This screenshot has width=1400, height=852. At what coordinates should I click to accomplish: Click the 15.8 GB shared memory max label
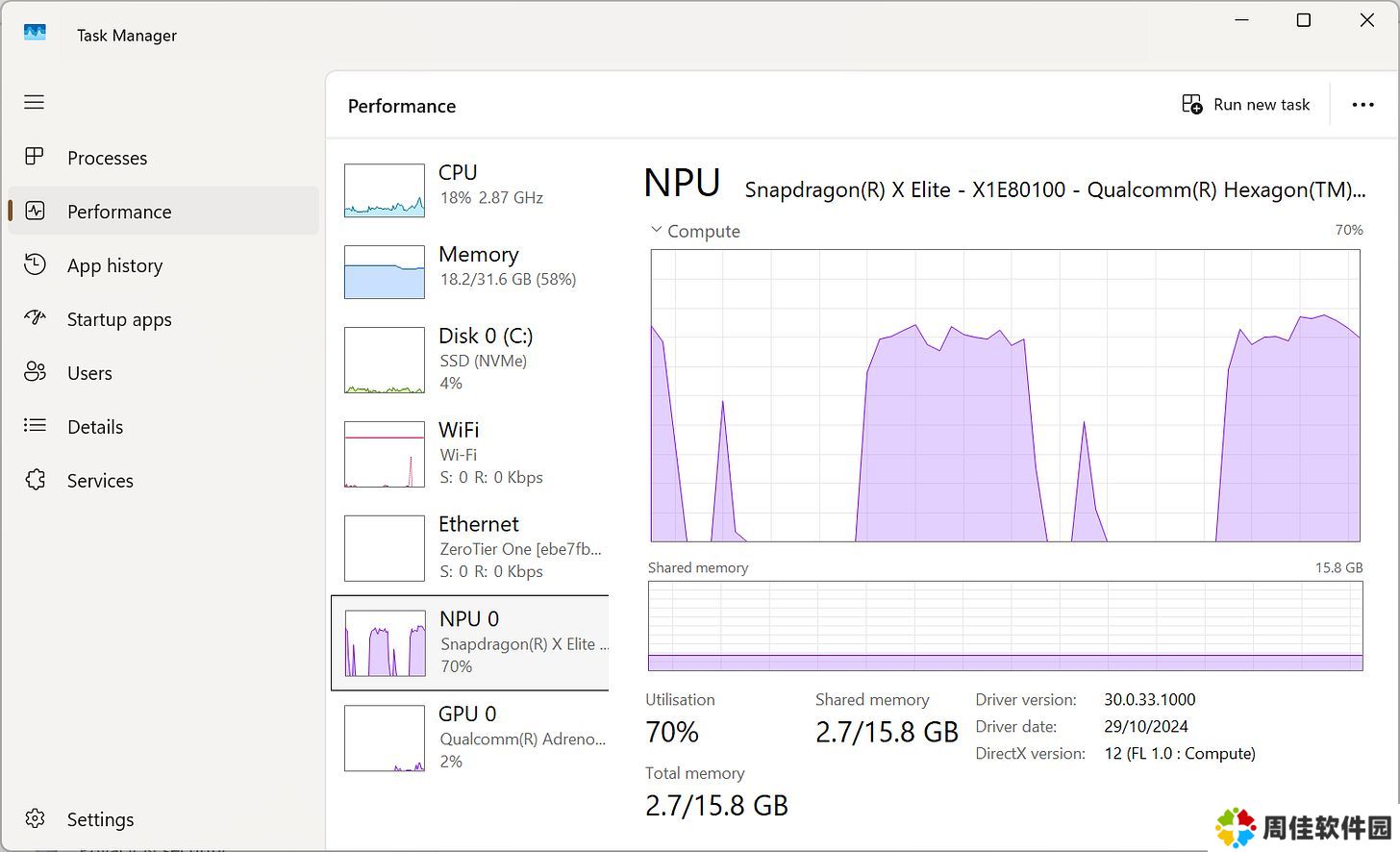(1338, 567)
